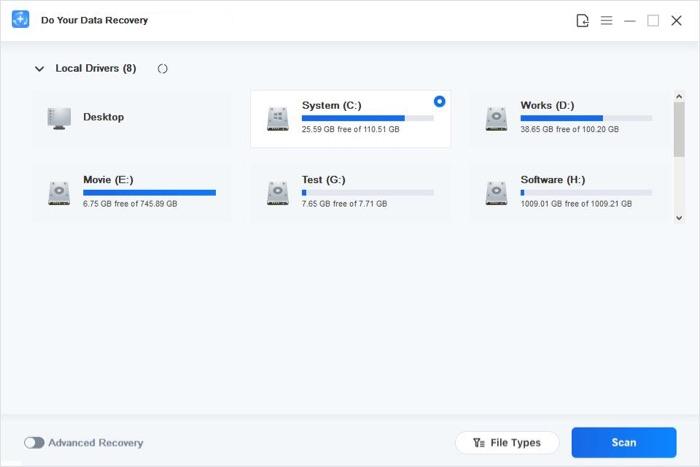Click '7.65 GB free of 7.71 GB' text
Screen dimensions: 700x467
click(x=344, y=204)
